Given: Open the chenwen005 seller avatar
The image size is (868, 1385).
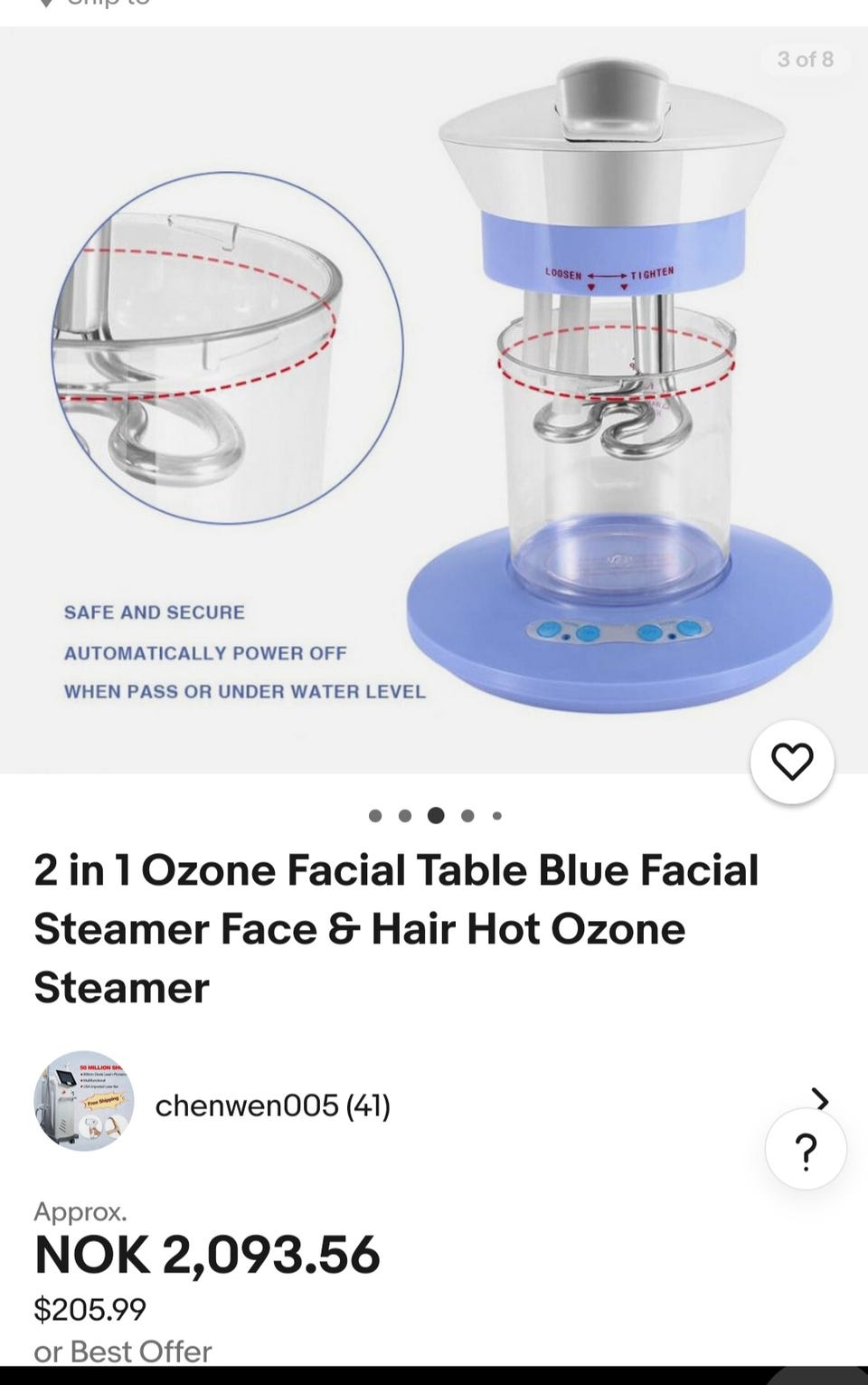Looking at the screenshot, I should [84, 1101].
